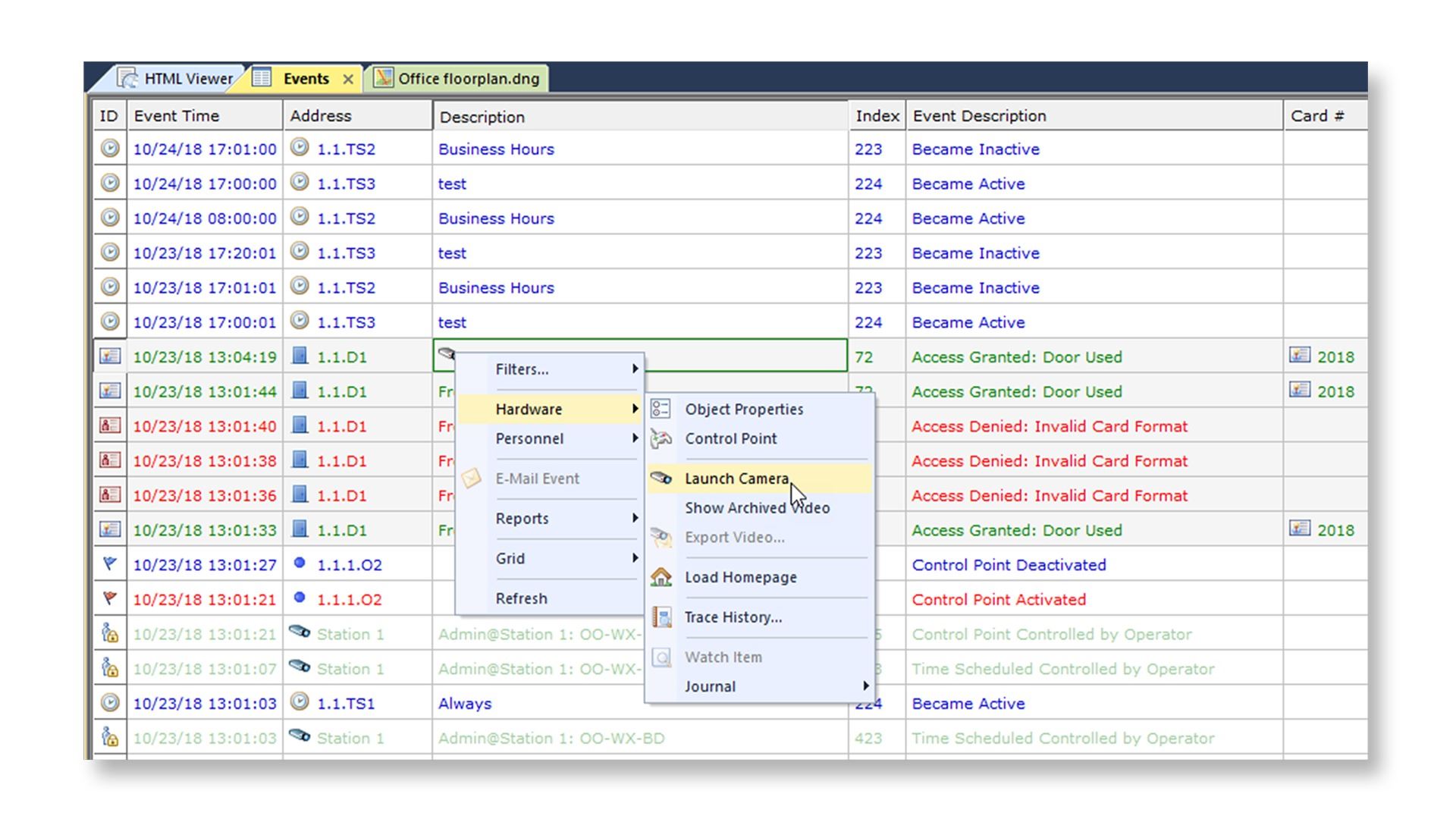1456x819 pixels.
Task: Expand the Filters submenu arrow
Action: coord(634,369)
